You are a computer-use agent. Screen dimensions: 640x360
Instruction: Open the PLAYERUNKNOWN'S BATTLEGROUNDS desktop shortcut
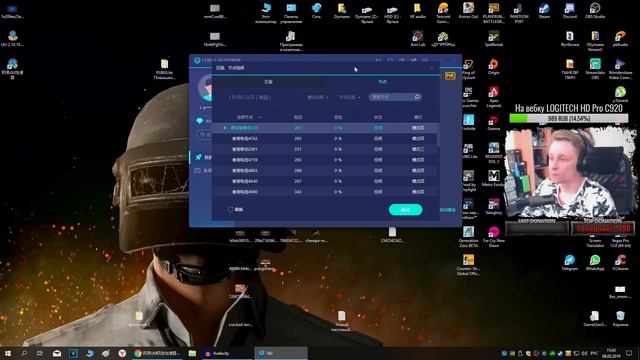[493, 13]
